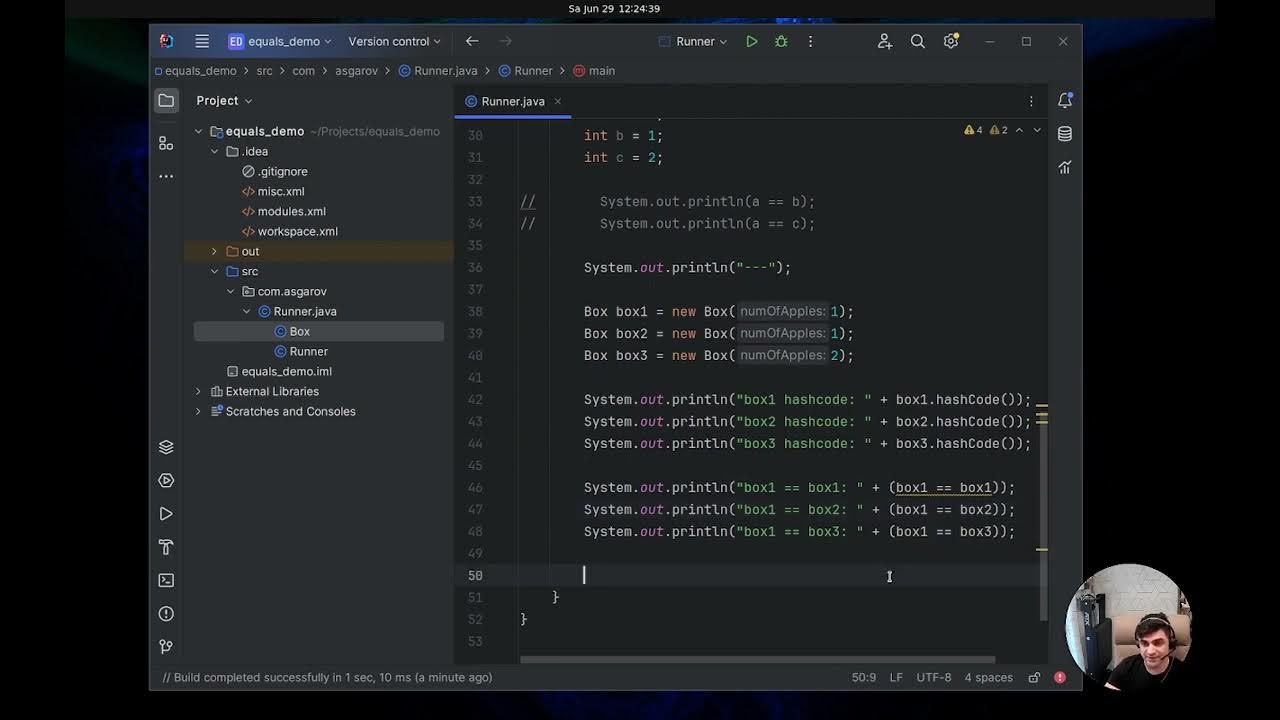Open Search Everywhere magnifier

917,41
